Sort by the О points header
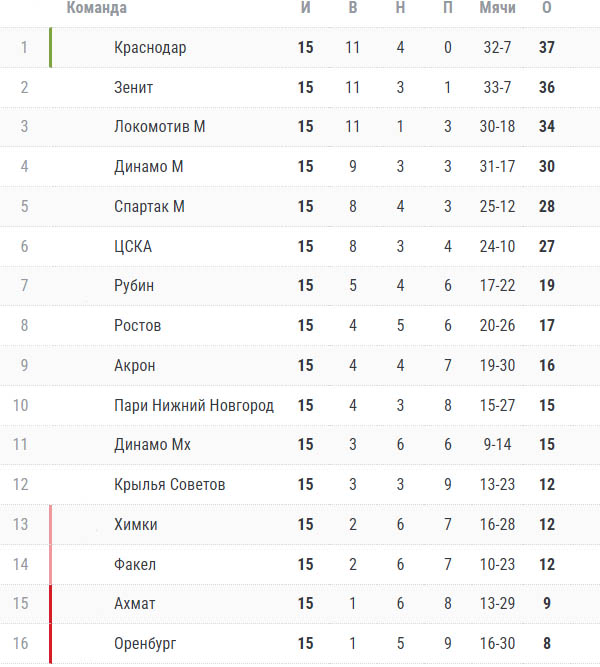This screenshot has width=600, height=667. pos(547,8)
